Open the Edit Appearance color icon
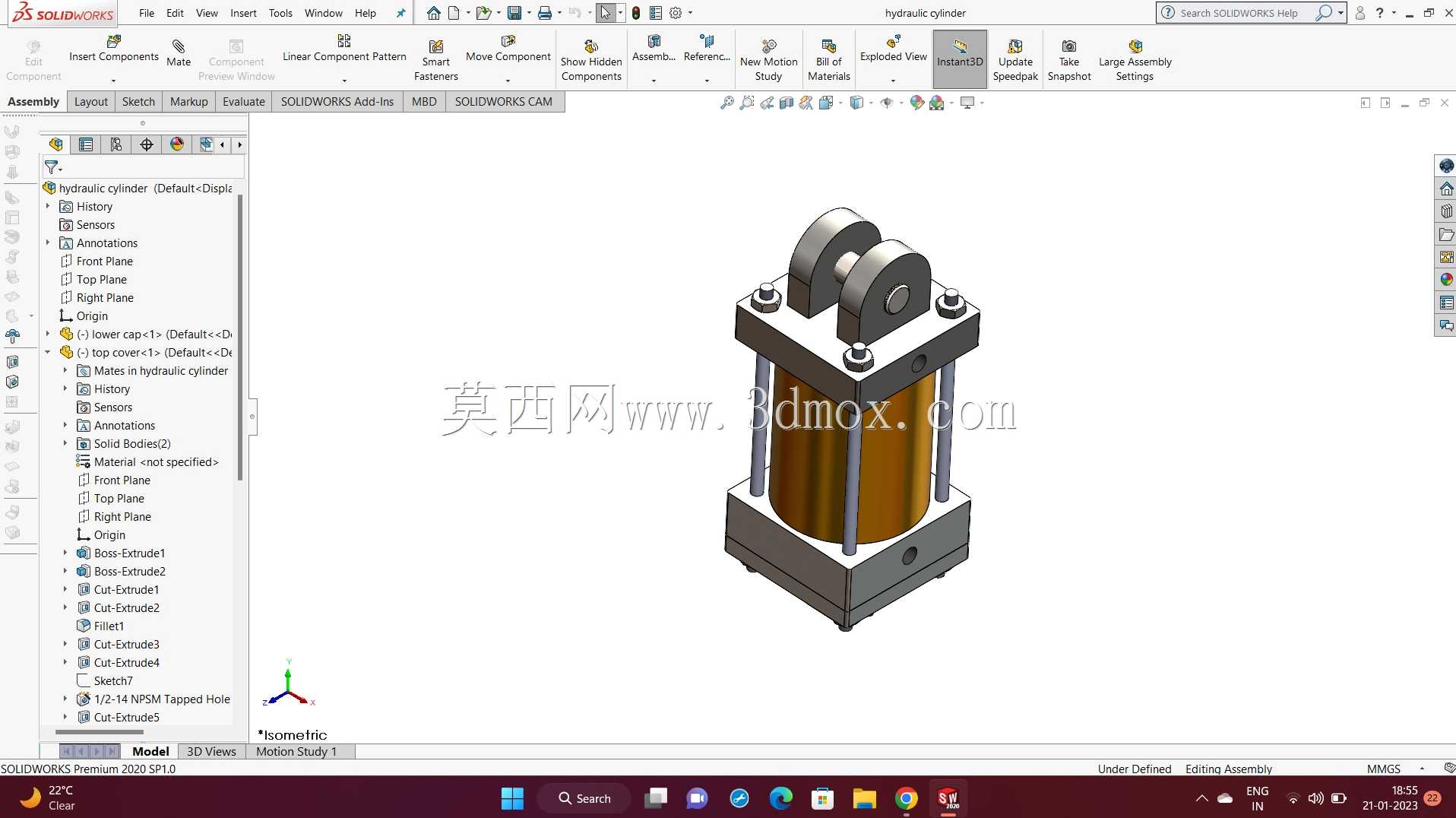The height and width of the screenshot is (818, 1456). pyautogui.click(x=917, y=103)
